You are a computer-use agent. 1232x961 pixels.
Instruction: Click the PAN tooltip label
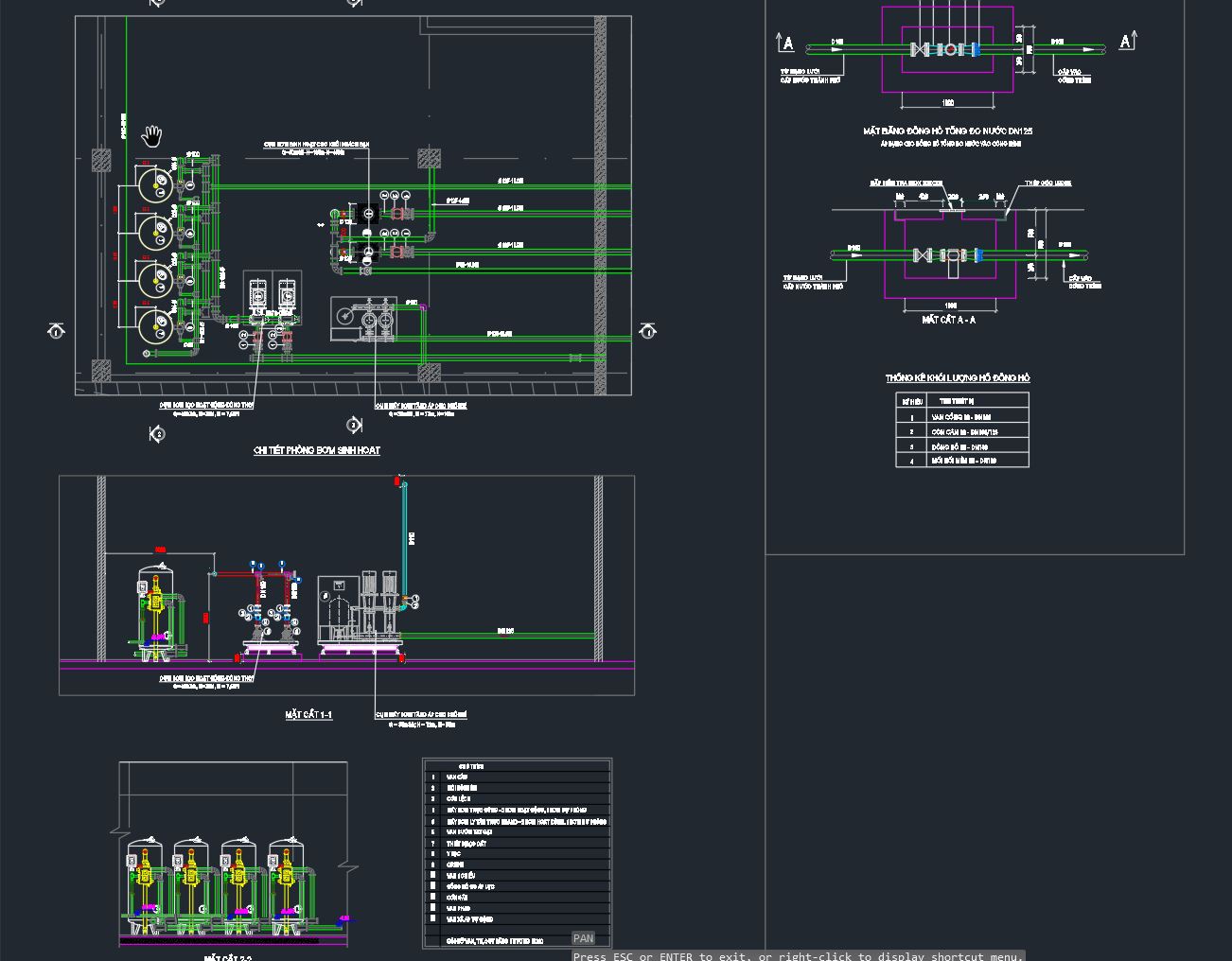pos(583,938)
